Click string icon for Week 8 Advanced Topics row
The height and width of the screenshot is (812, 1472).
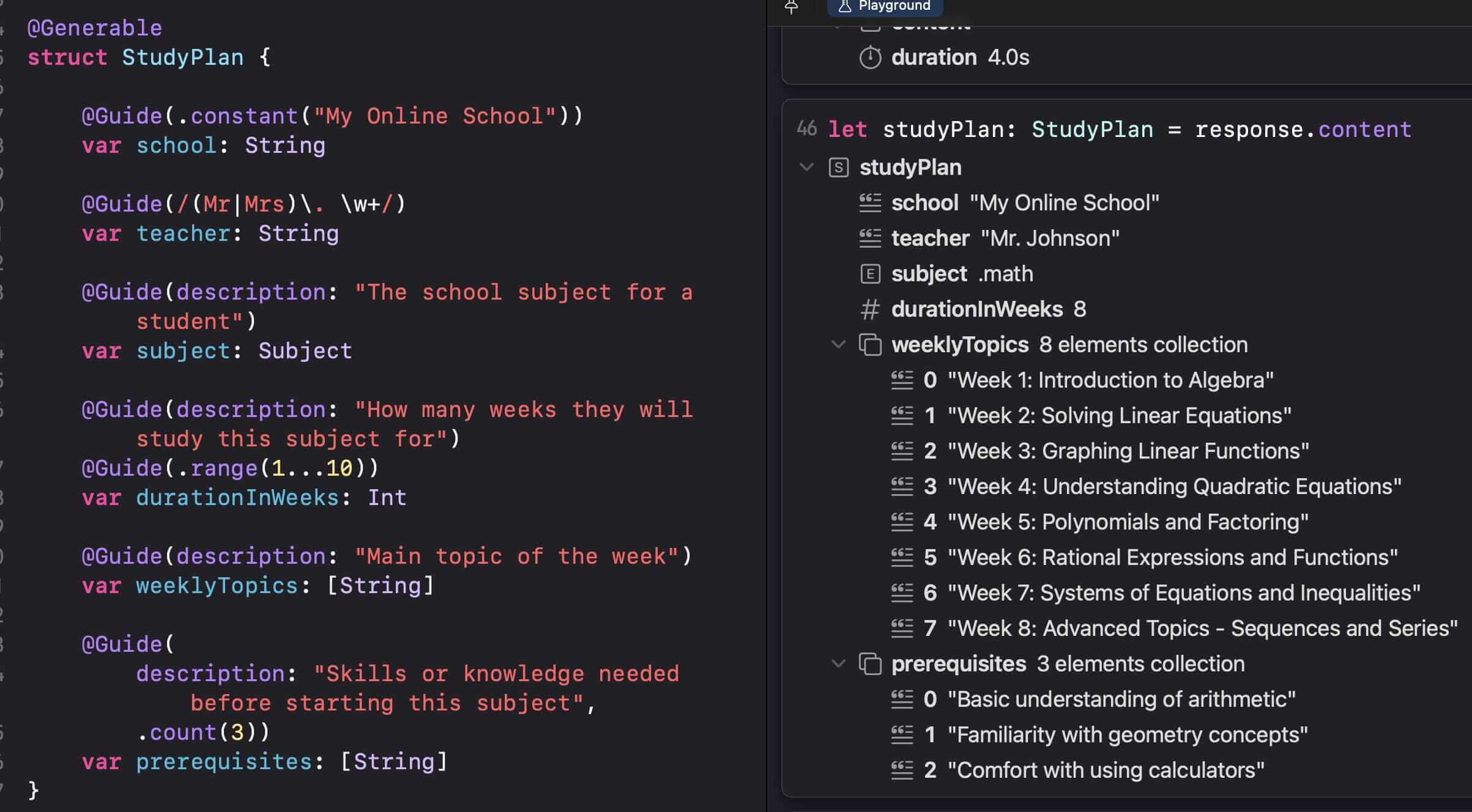pos(902,629)
